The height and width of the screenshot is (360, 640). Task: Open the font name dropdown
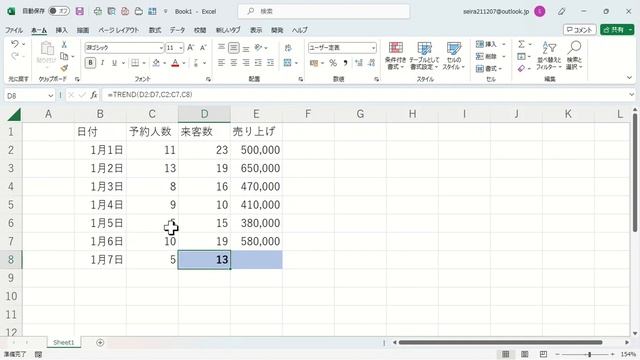(161, 48)
